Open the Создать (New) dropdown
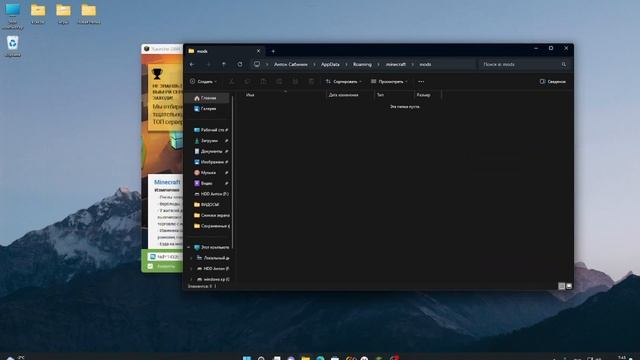The width and height of the screenshot is (640, 360). coord(203,82)
